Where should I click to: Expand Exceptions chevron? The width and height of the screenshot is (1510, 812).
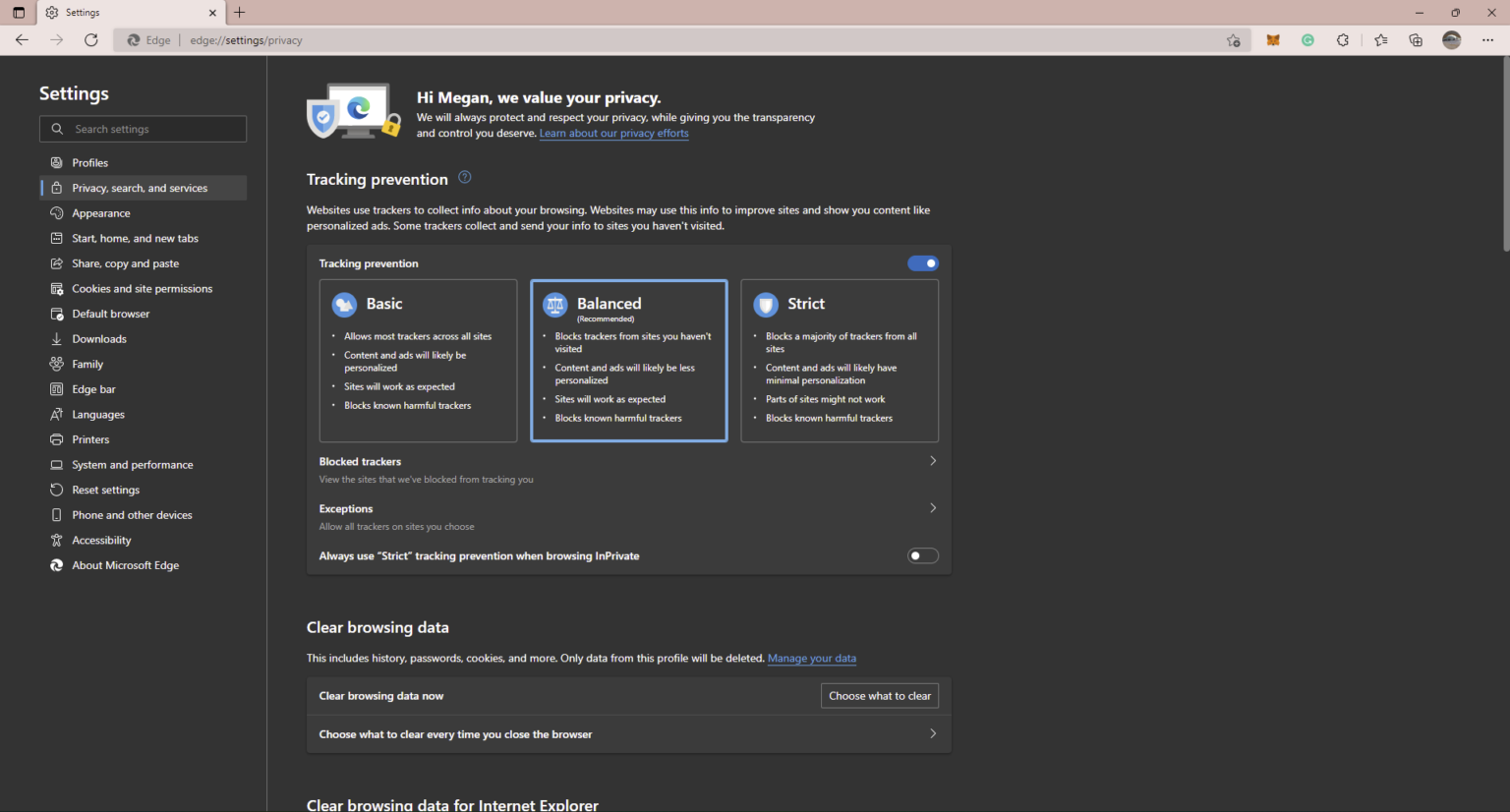click(933, 508)
